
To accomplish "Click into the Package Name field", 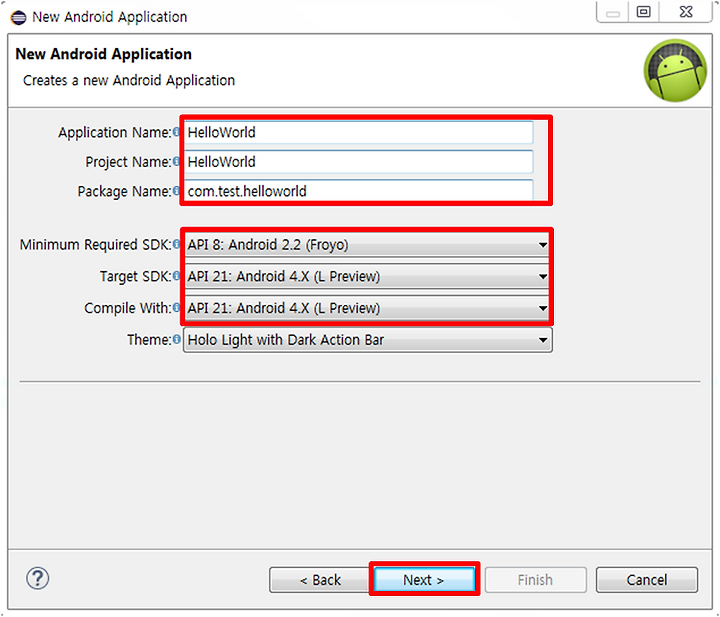I will click(359, 191).
